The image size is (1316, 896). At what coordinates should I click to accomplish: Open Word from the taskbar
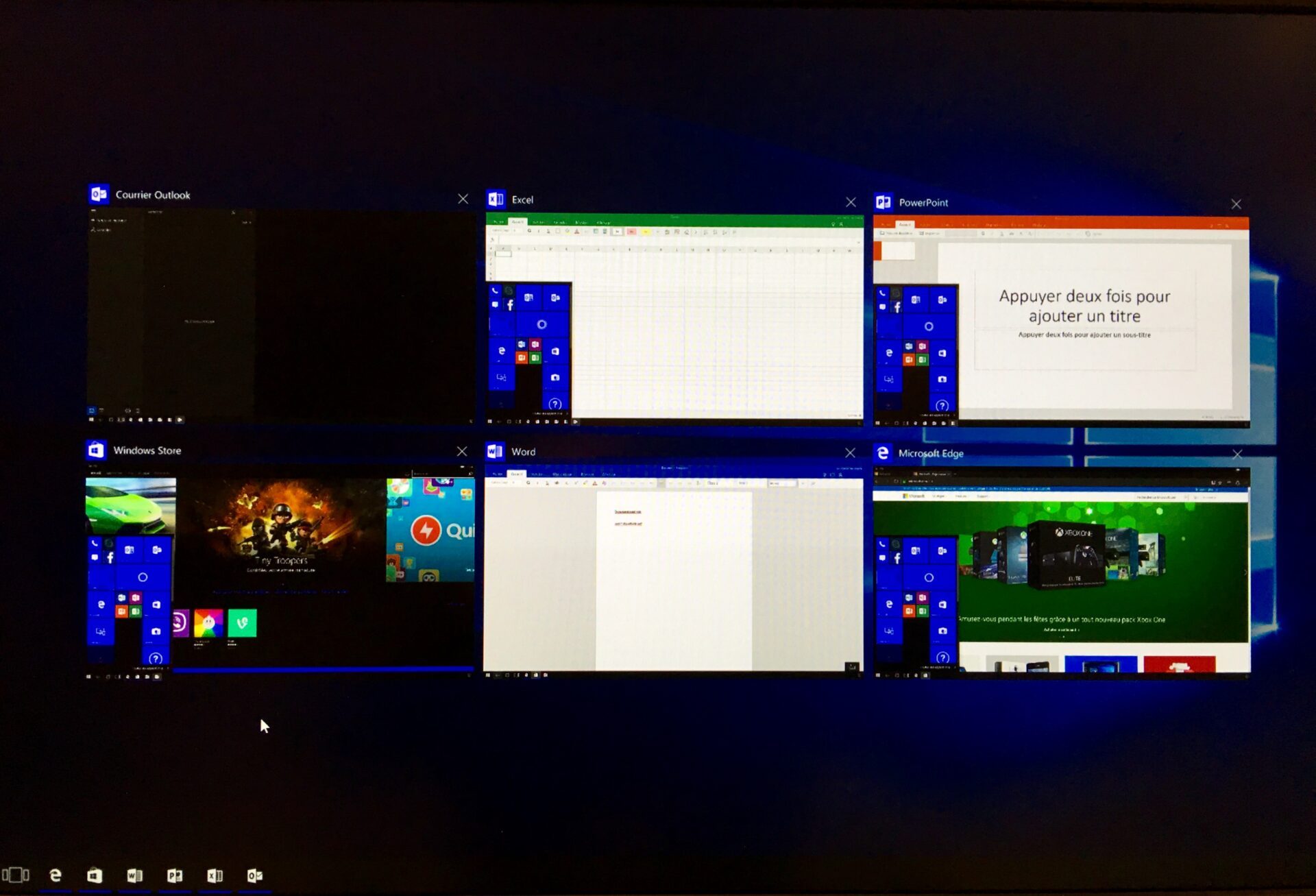click(134, 875)
